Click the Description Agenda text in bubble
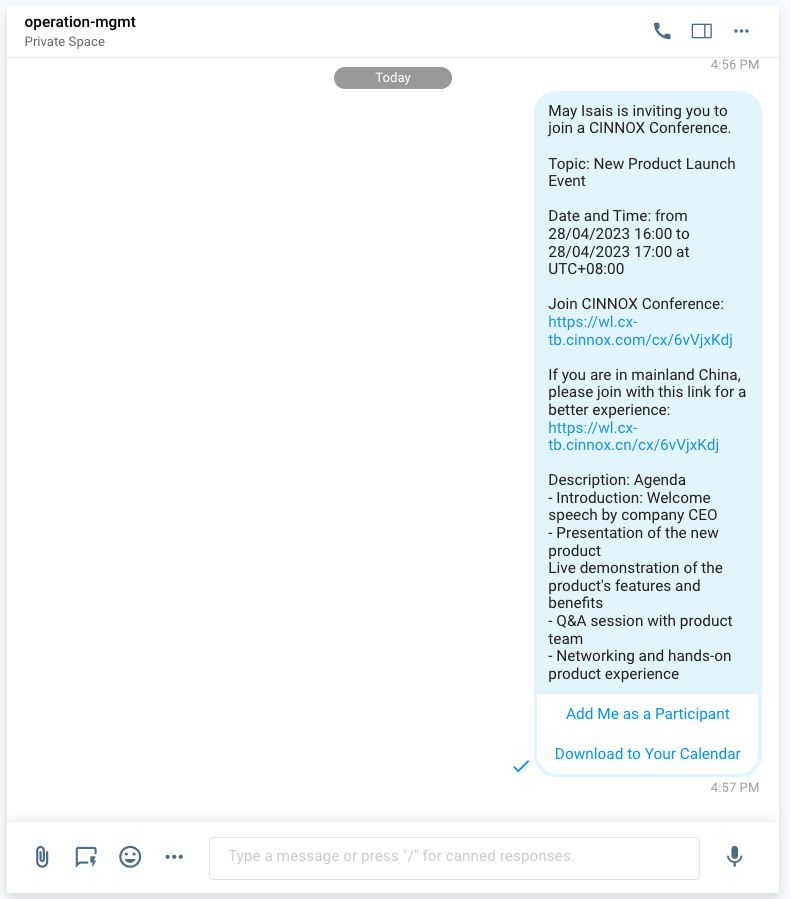 click(x=617, y=480)
